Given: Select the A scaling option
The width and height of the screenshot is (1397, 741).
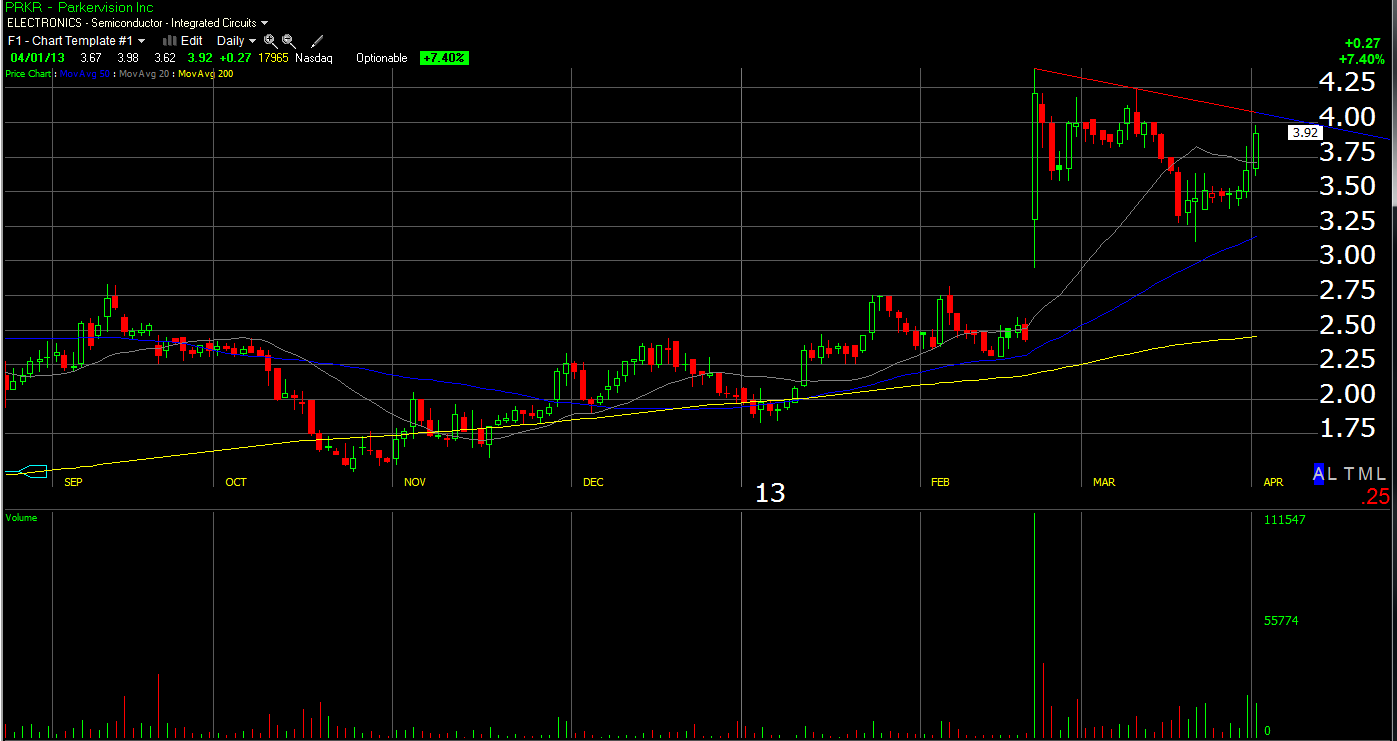Looking at the screenshot, I should (x=1319, y=474).
